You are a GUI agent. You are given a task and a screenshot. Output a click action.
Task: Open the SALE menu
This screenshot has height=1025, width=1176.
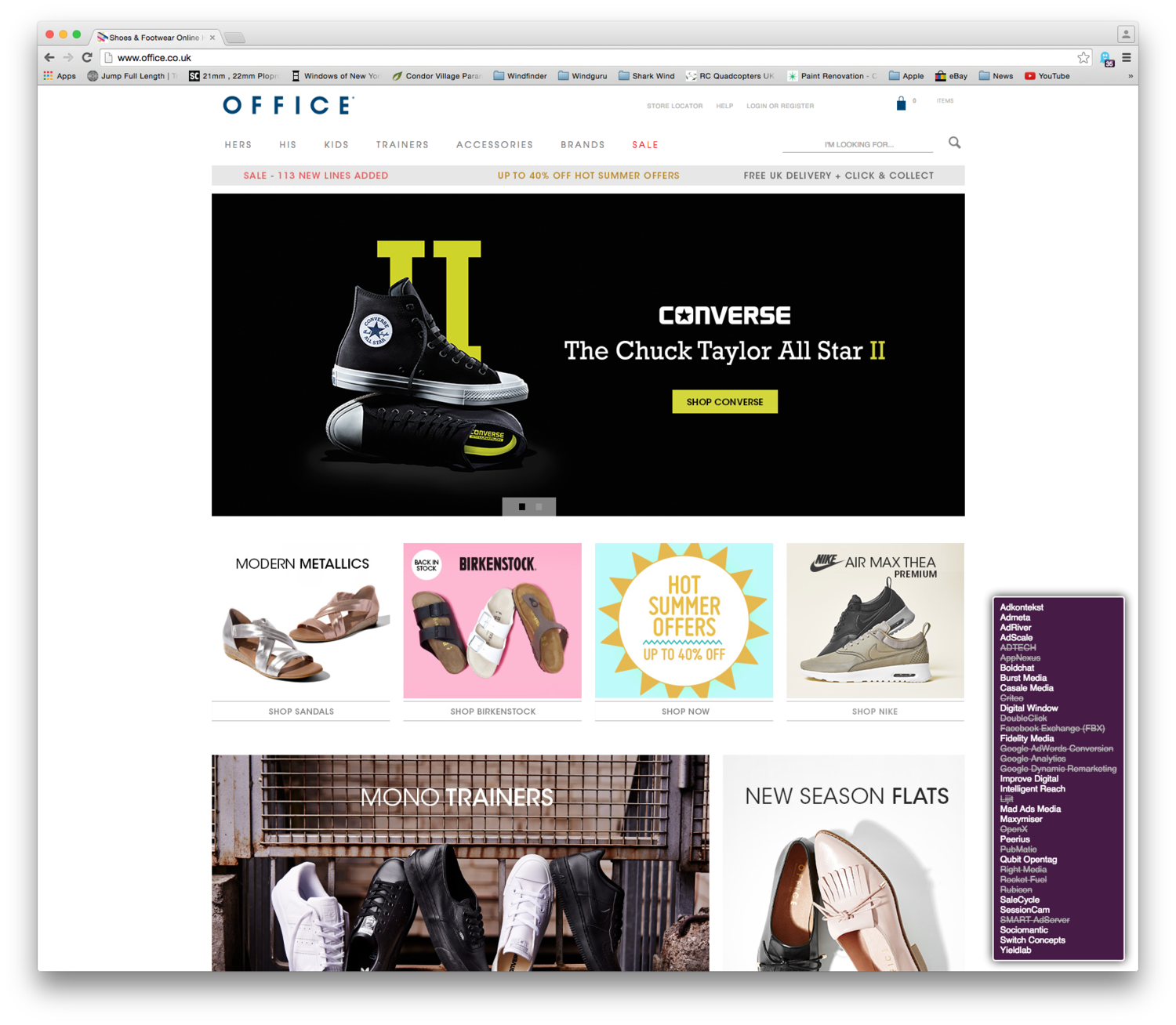tap(645, 145)
